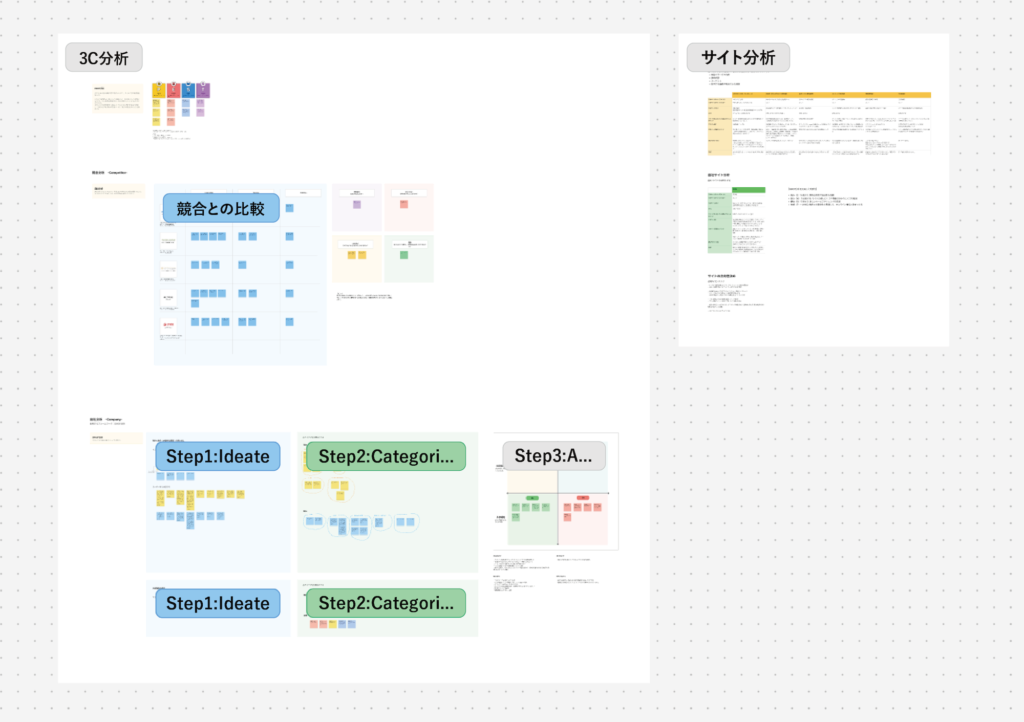This screenshot has width=1024, height=722.
Task: Select Step2:Categori... label above the colored sticky row
Action: (x=386, y=603)
